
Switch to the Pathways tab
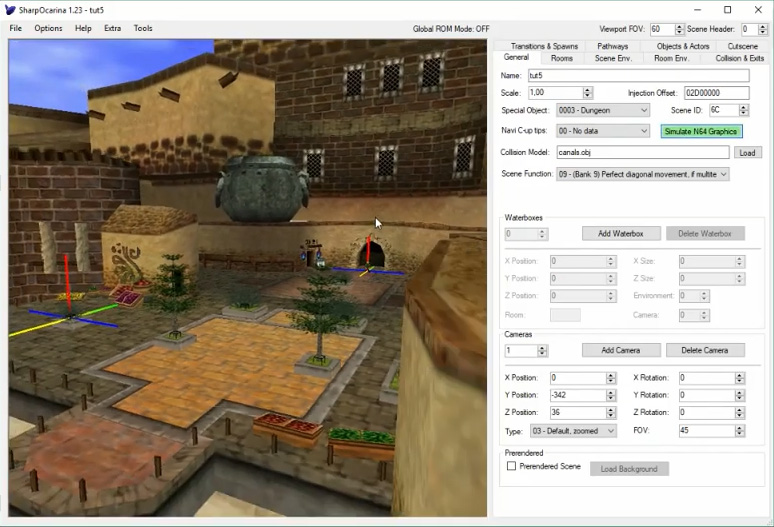coord(613,46)
